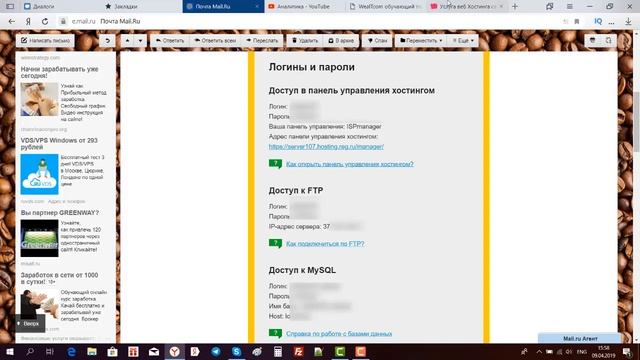Open Windows search in taskbar
Image resolution: width=640 pixels, height=360 pixels.
[30, 351]
